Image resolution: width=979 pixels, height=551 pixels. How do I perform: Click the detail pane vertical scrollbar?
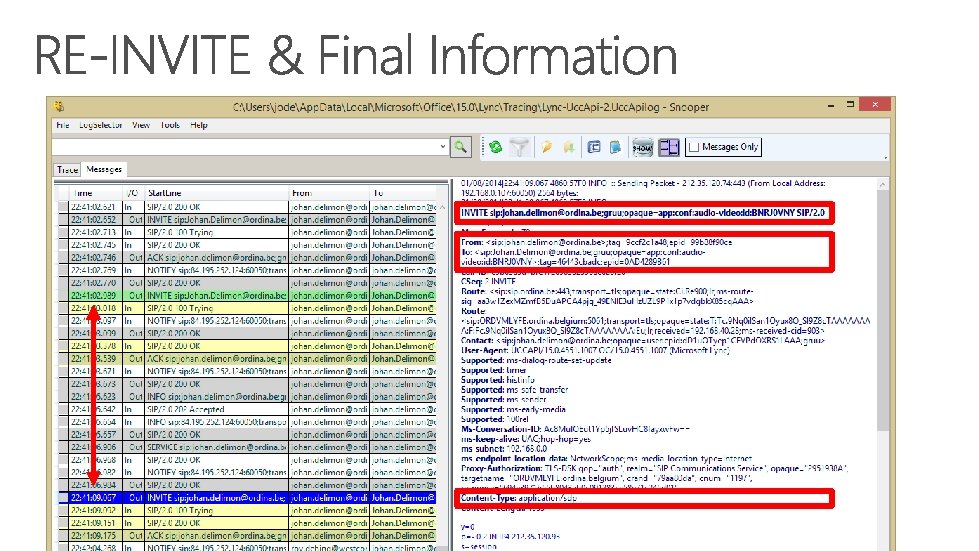pyautogui.click(x=882, y=312)
